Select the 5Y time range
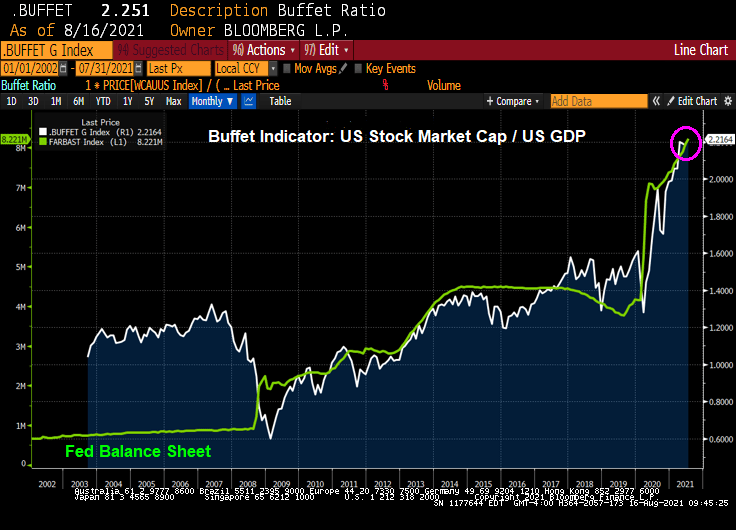This screenshot has height=530, width=736. [148, 101]
